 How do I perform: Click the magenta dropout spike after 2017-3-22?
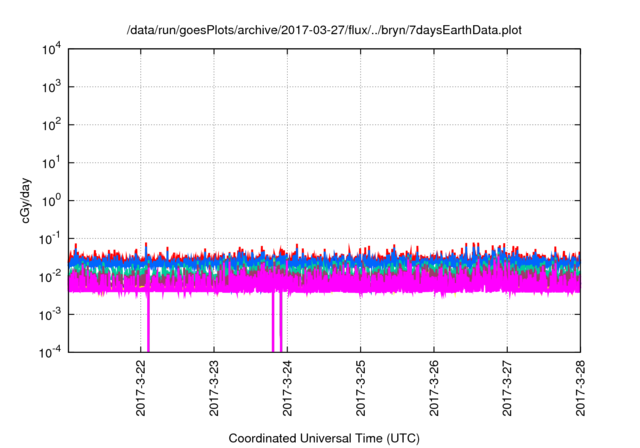148,322
